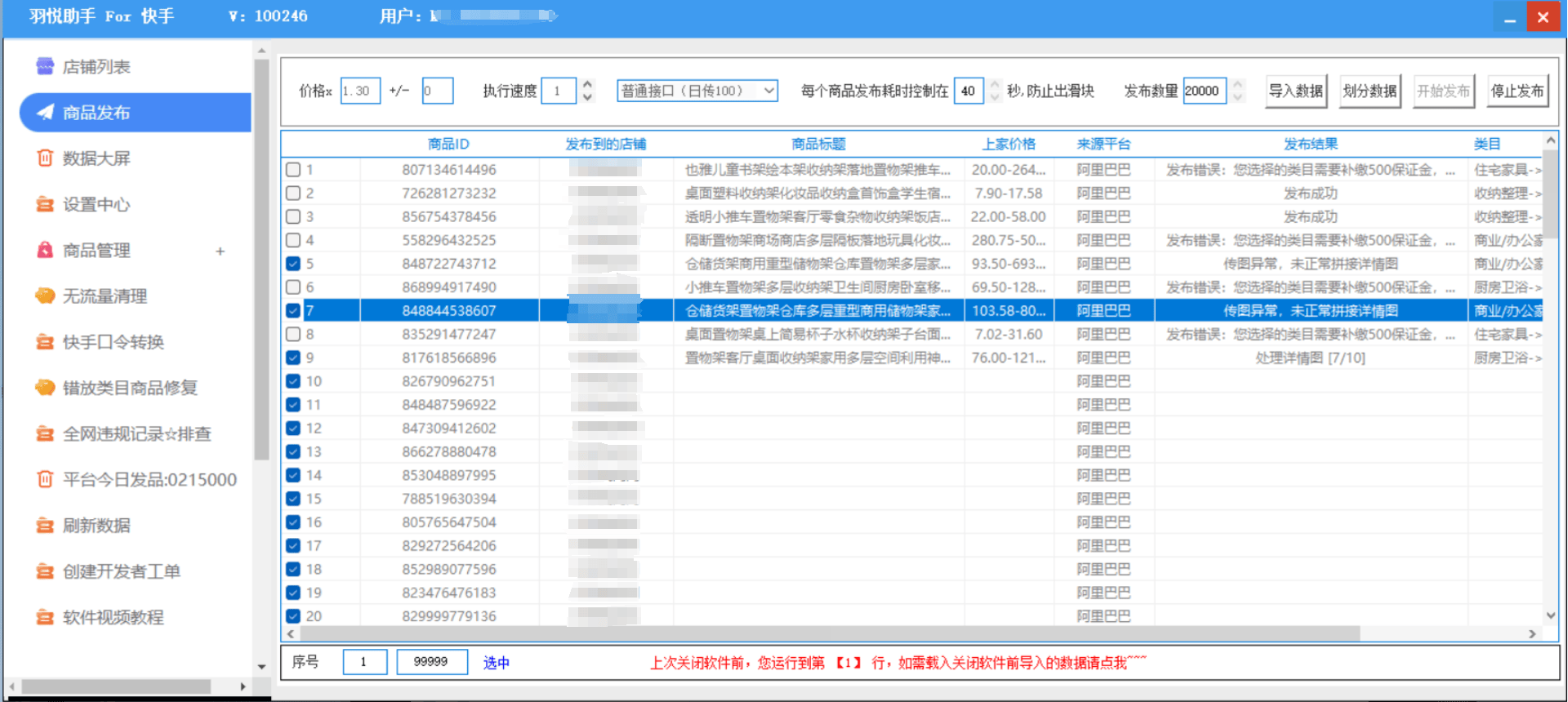
Task: Click the 发布结果 column header
Action: [1311, 144]
